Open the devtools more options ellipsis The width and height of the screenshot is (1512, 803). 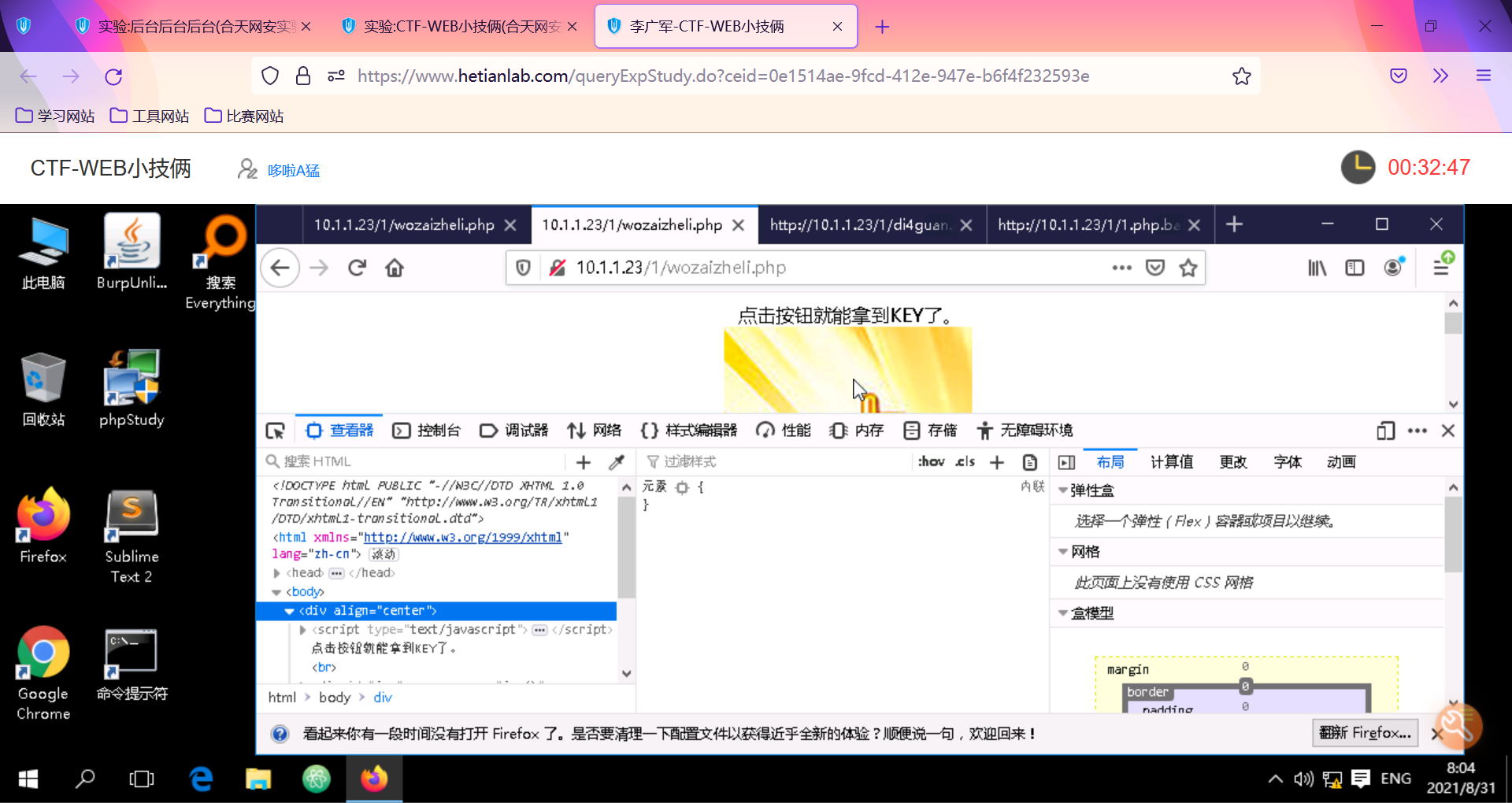tap(1417, 431)
